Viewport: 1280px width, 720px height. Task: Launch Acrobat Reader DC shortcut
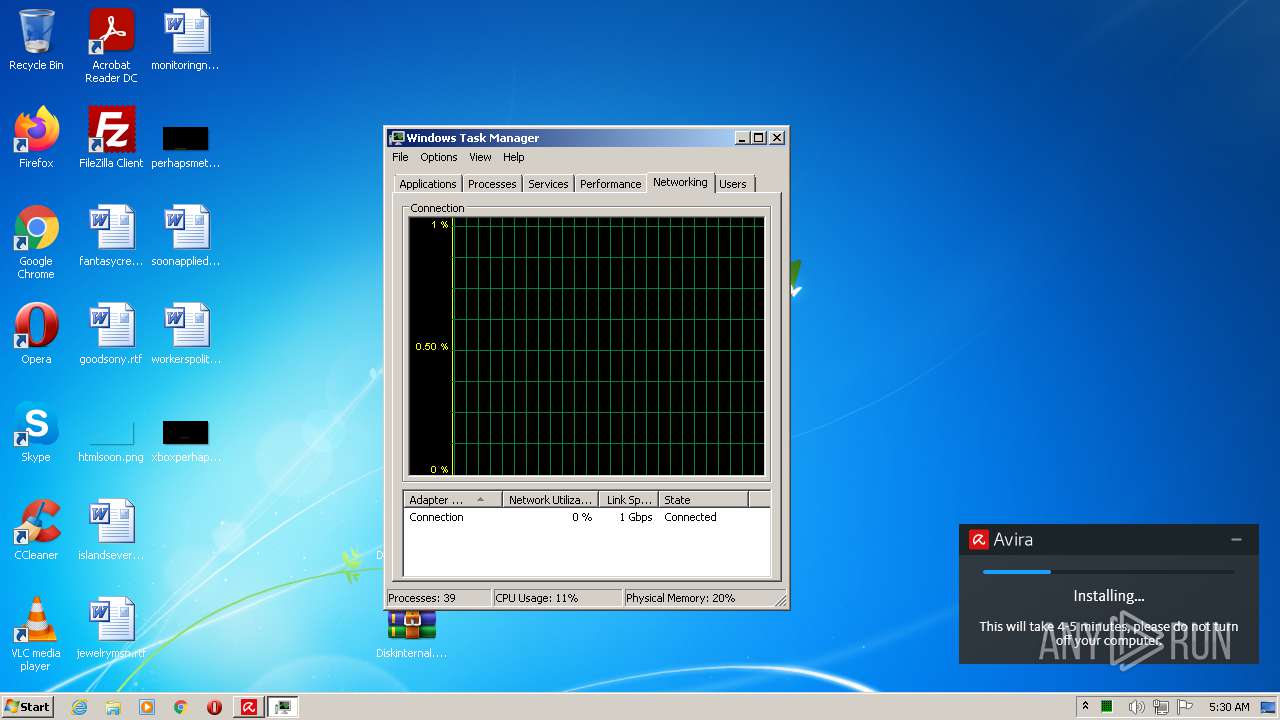coord(111,46)
